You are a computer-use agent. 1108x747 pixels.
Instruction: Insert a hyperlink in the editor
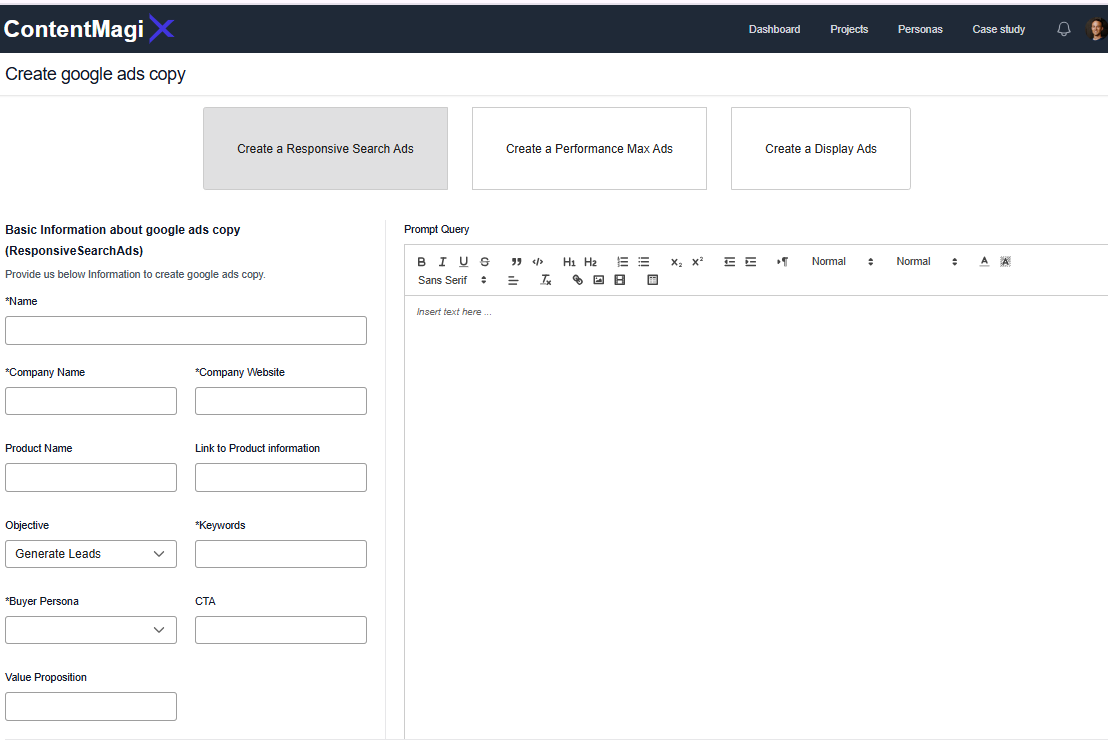click(x=577, y=281)
